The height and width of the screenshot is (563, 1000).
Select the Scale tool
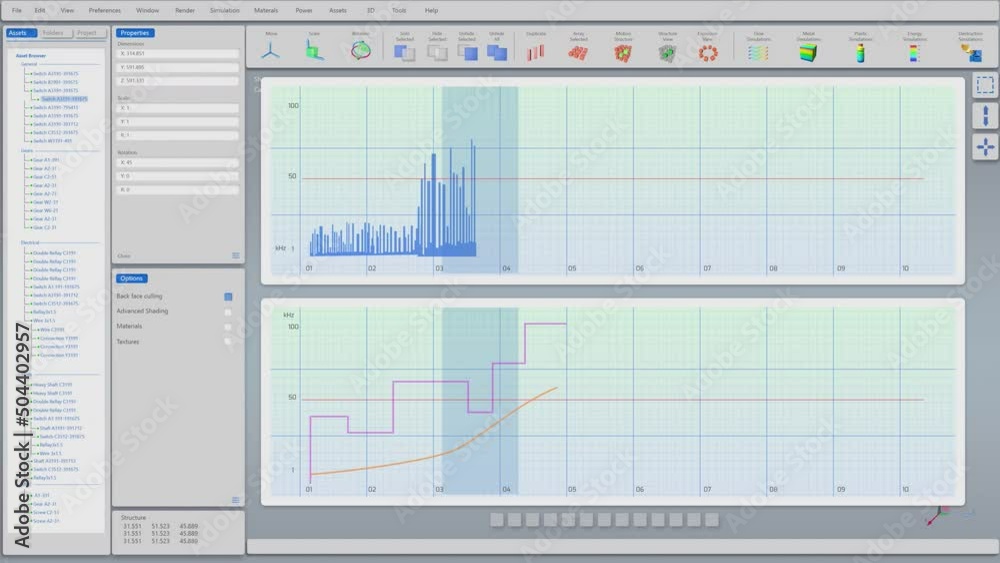click(x=314, y=51)
